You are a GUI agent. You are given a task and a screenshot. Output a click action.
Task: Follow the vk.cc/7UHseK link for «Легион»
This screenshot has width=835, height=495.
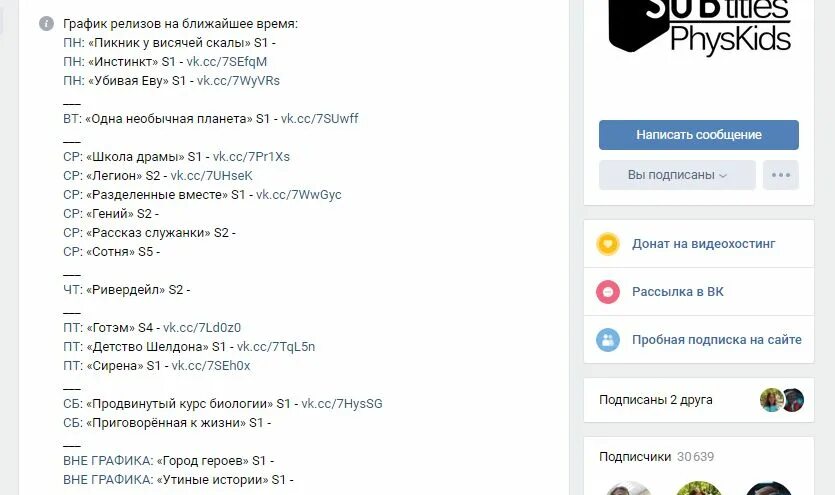(211, 176)
